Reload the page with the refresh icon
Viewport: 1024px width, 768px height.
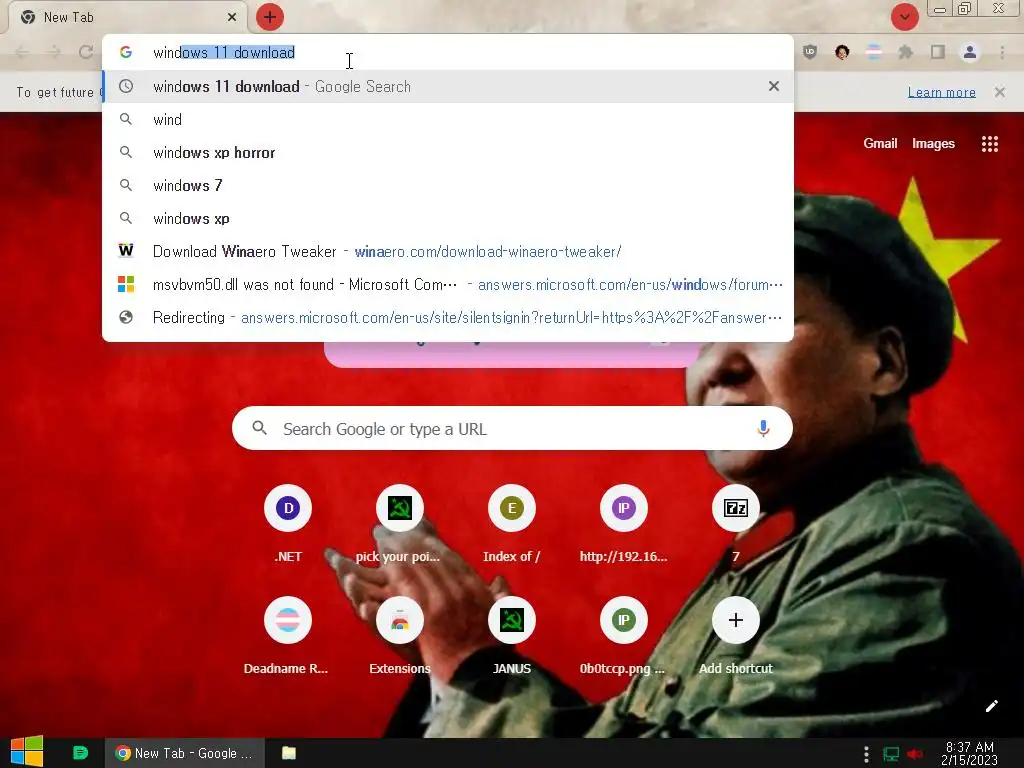[86, 52]
